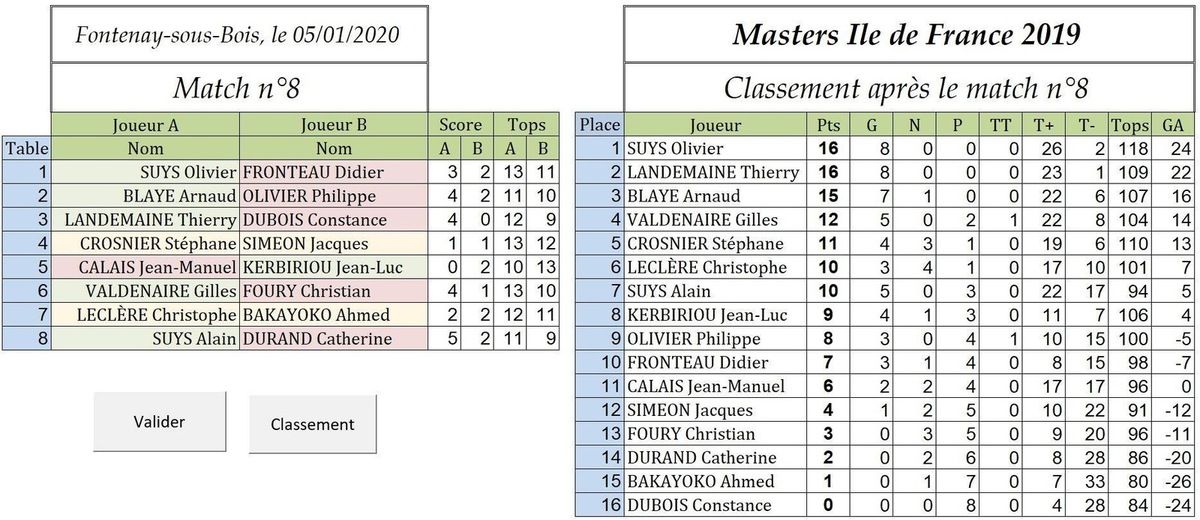1200x520 pixels.
Task: Select FRONTEAU Didier cell in Joueur B
Action: [334, 172]
